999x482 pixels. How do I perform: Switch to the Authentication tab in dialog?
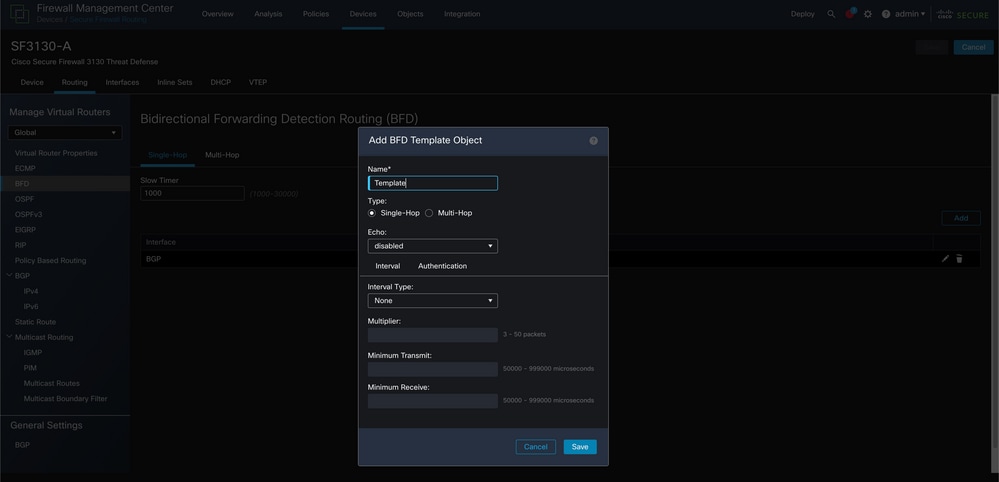coord(443,266)
